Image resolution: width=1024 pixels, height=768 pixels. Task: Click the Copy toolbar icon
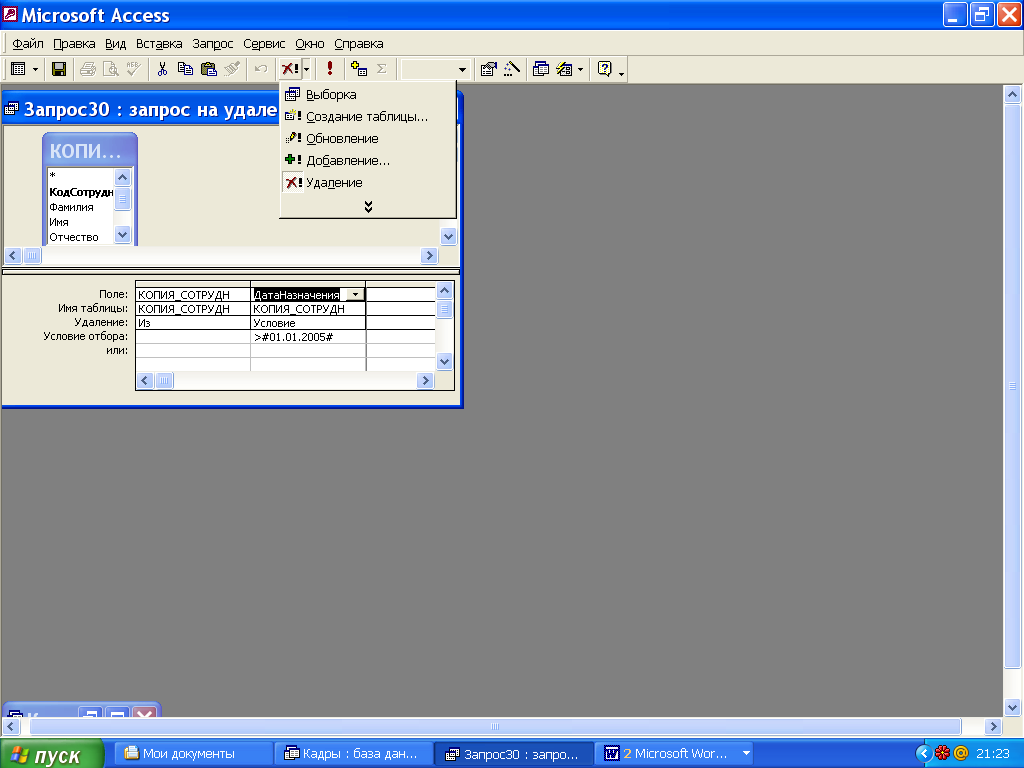point(185,69)
